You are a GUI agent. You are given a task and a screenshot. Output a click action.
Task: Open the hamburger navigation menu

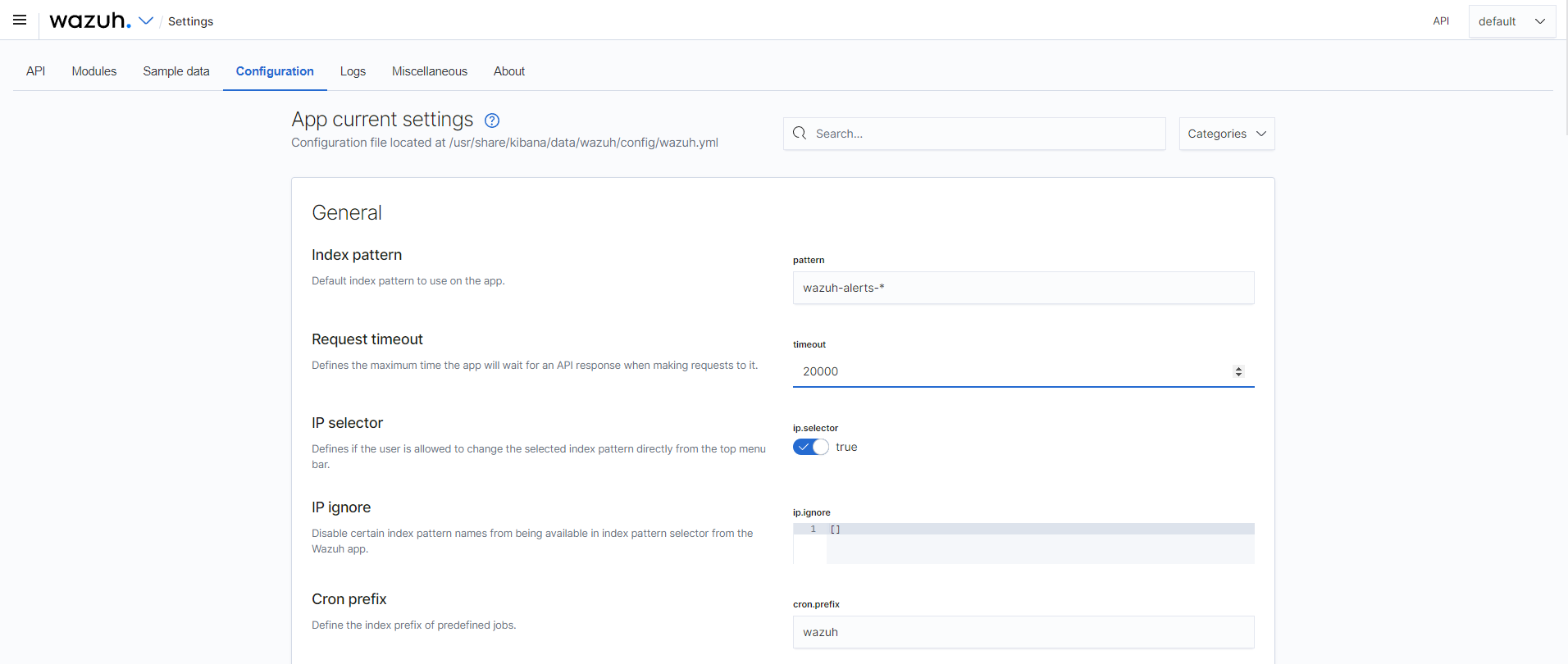[20, 20]
